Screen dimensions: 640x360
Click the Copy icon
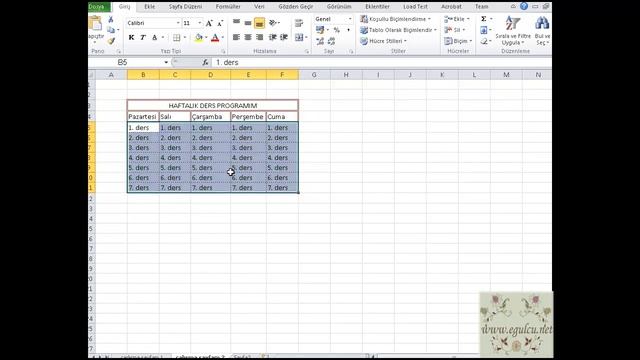(111, 30)
